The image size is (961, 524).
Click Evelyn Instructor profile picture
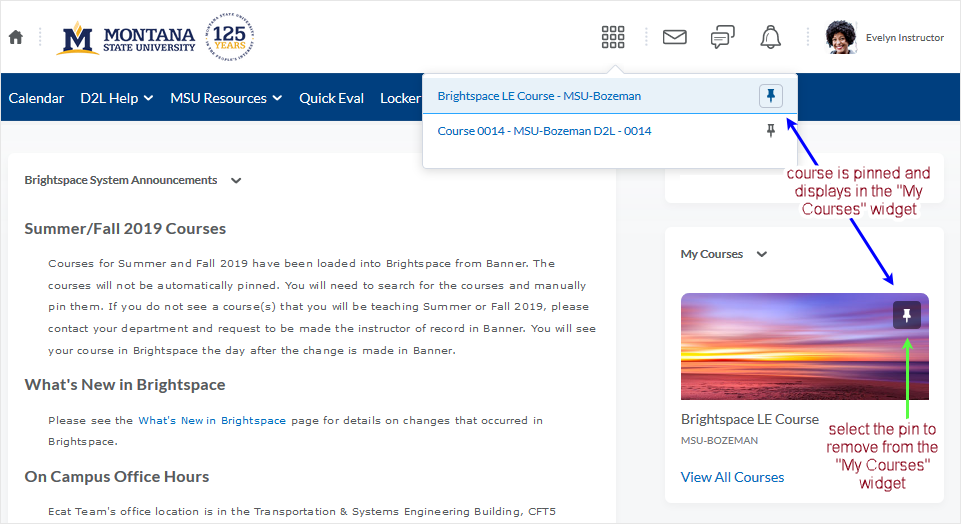[x=840, y=37]
